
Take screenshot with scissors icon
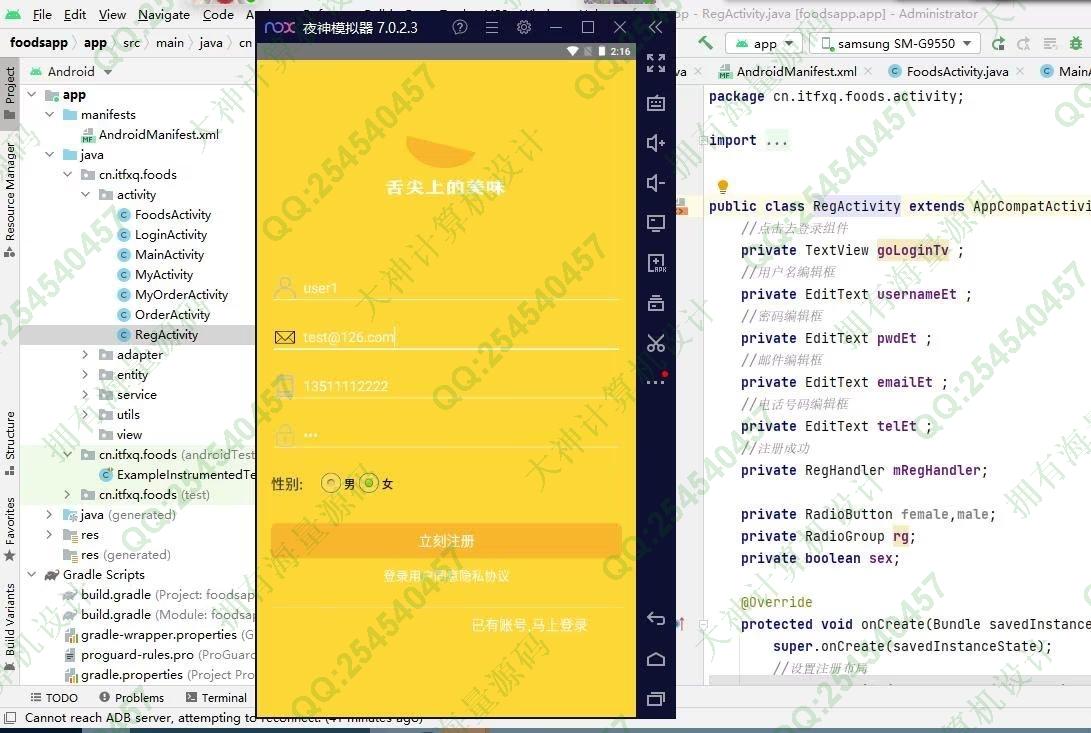pos(655,343)
